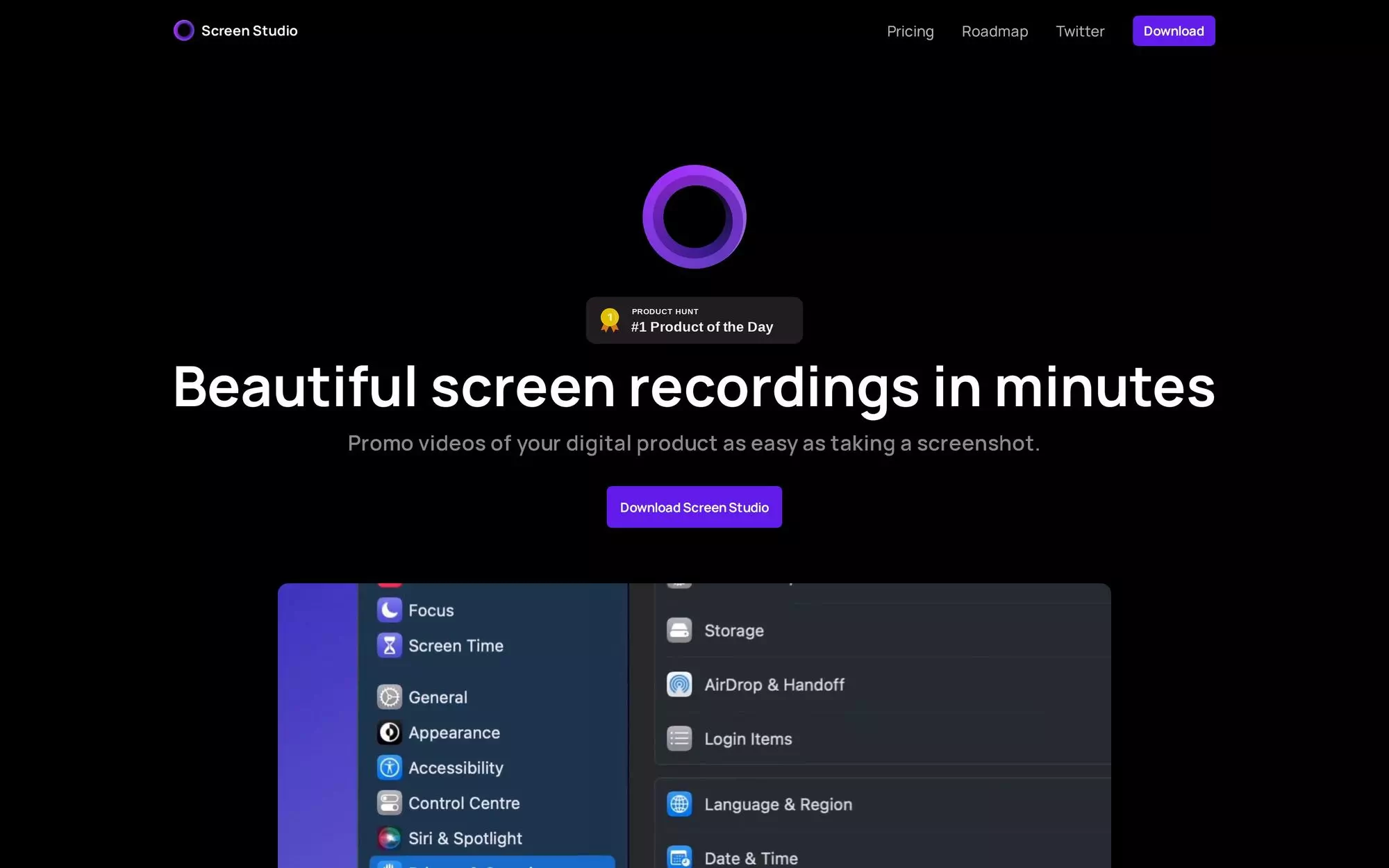
Task: Click the Focus moon icon in video
Action: click(x=390, y=610)
